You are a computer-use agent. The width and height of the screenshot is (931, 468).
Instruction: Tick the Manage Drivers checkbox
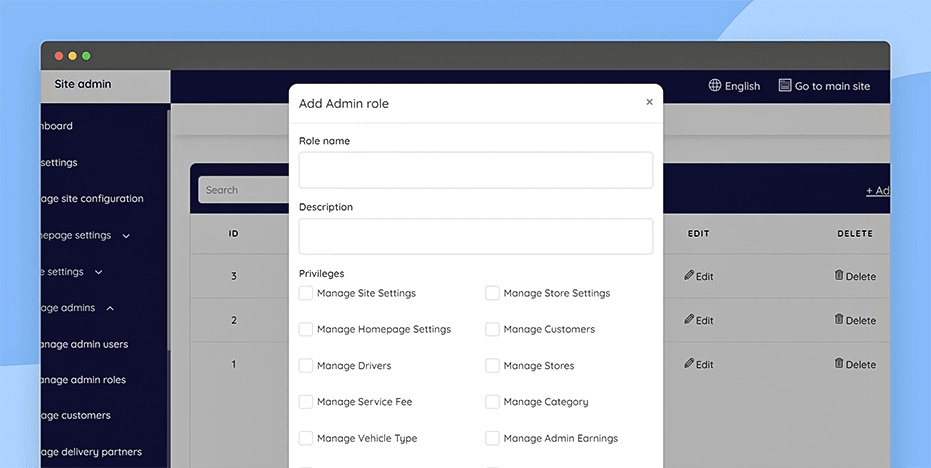(x=306, y=365)
